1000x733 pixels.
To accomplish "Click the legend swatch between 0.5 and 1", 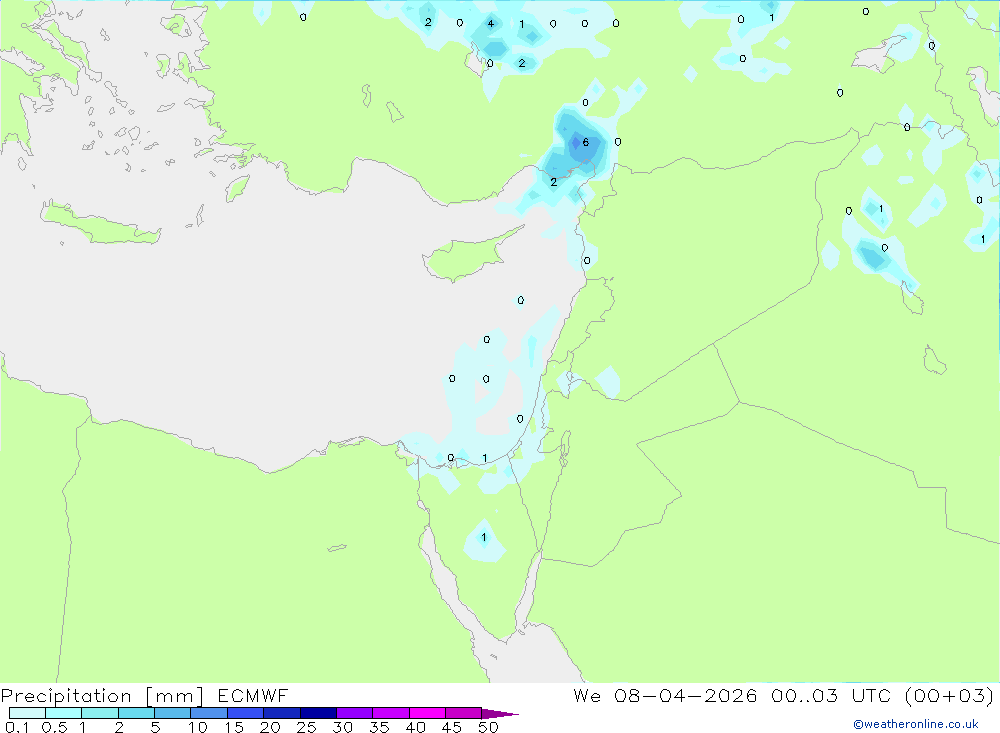I will coord(63,713).
